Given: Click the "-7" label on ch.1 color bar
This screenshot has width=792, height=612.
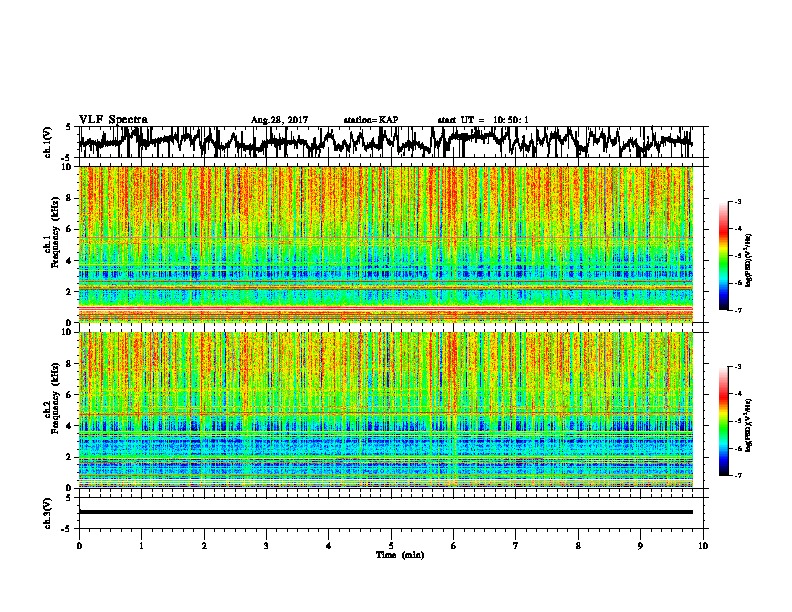Looking at the screenshot, I should [x=738, y=310].
